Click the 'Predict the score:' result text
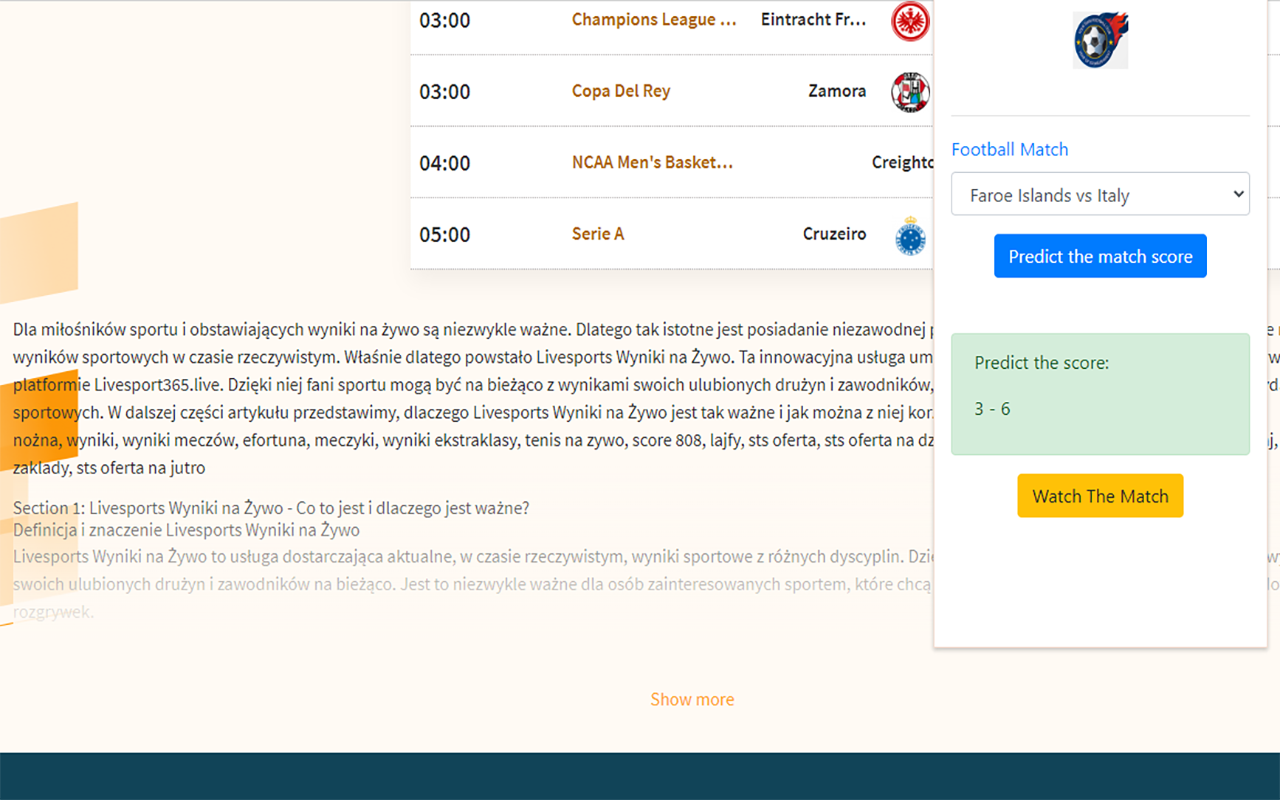1280x800 pixels. 1042,363
